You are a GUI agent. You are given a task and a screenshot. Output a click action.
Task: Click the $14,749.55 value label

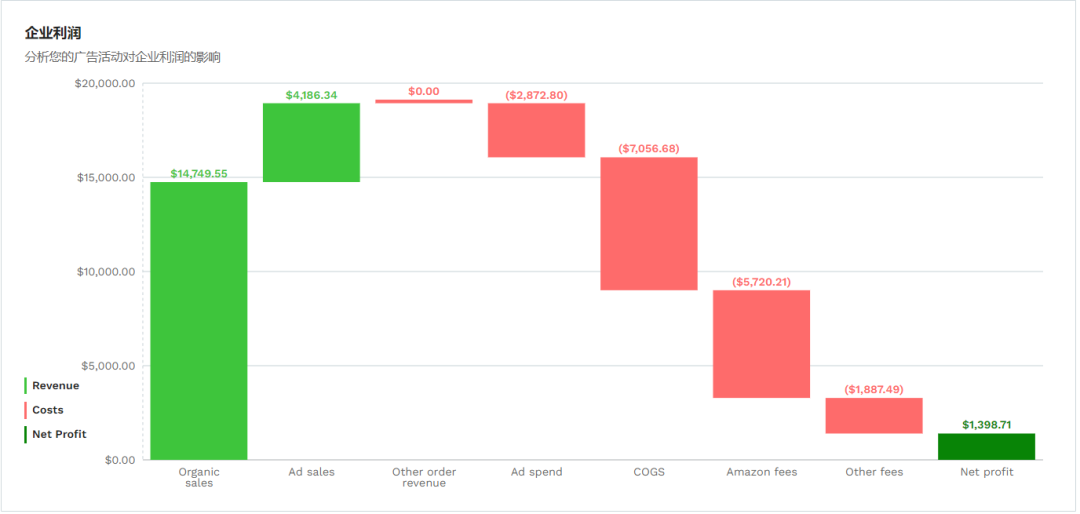(199, 174)
